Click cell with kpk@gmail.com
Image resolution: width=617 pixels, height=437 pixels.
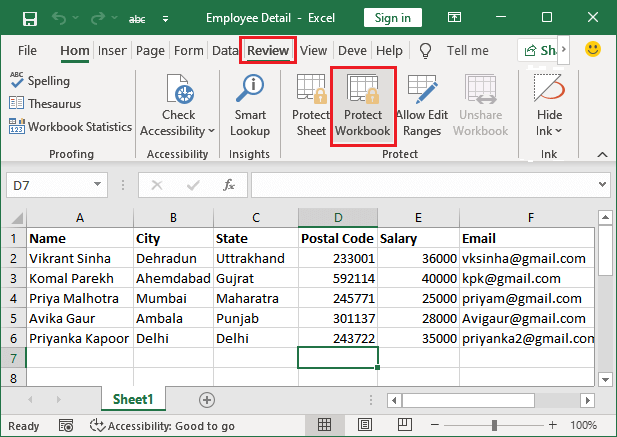click(x=526, y=278)
